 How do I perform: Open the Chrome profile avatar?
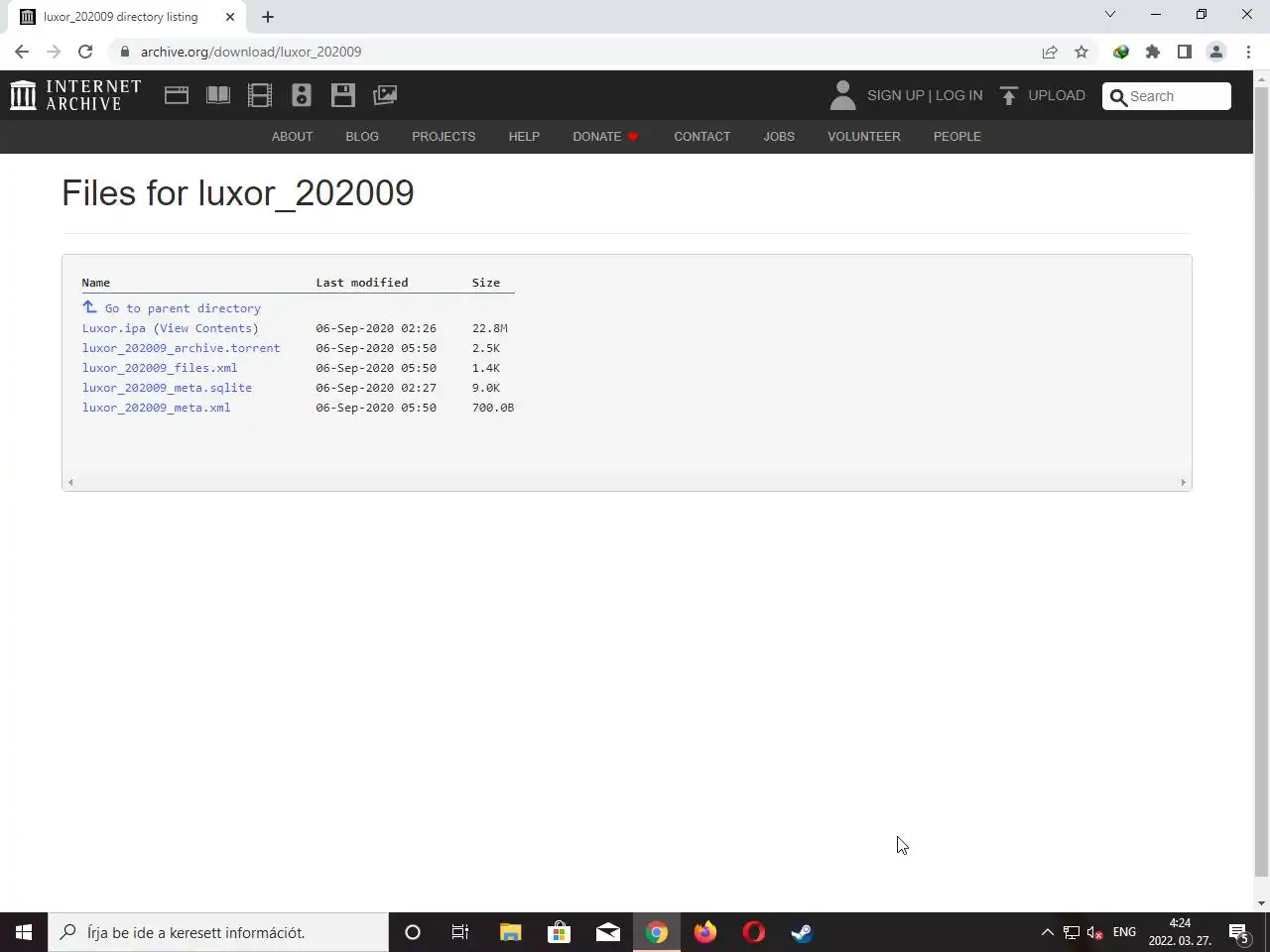coord(1216,52)
